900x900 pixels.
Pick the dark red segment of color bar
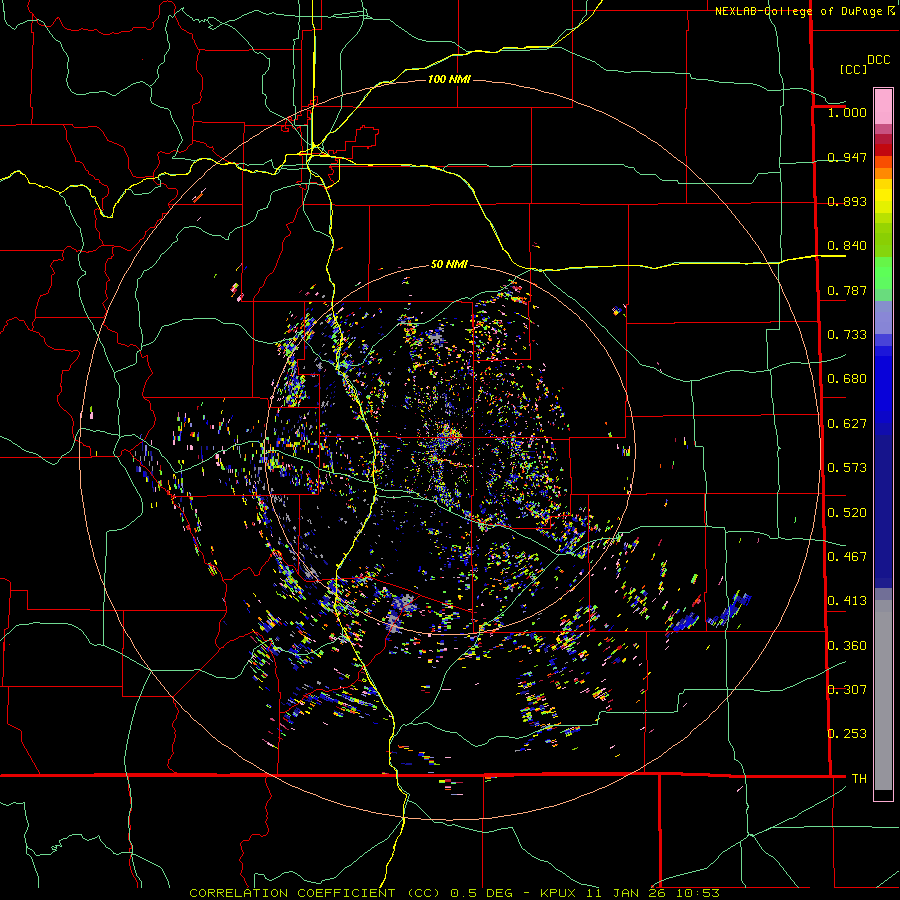(883, 149)
